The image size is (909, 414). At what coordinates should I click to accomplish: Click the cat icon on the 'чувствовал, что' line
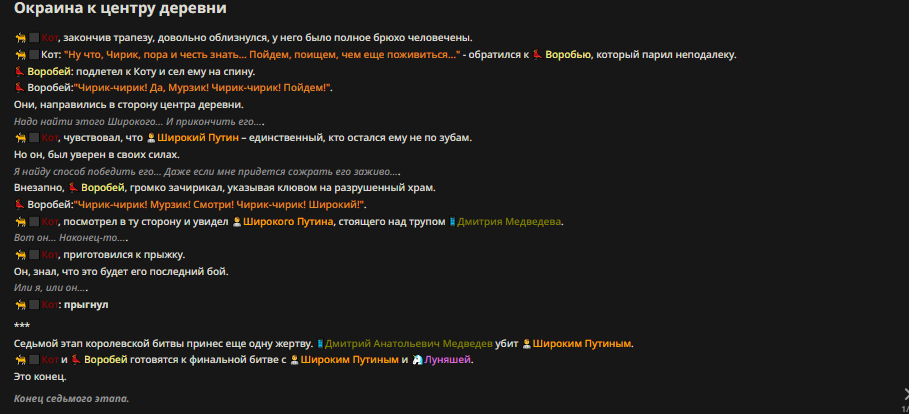(x=20, y=138)
